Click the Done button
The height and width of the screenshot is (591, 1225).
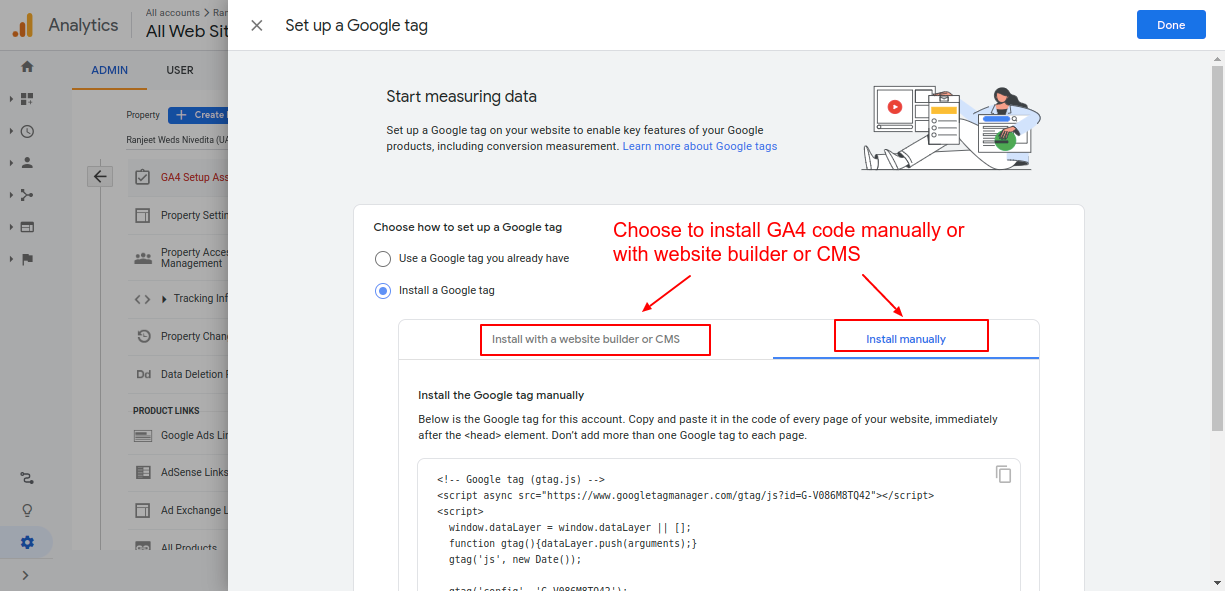pos(1170,24)
